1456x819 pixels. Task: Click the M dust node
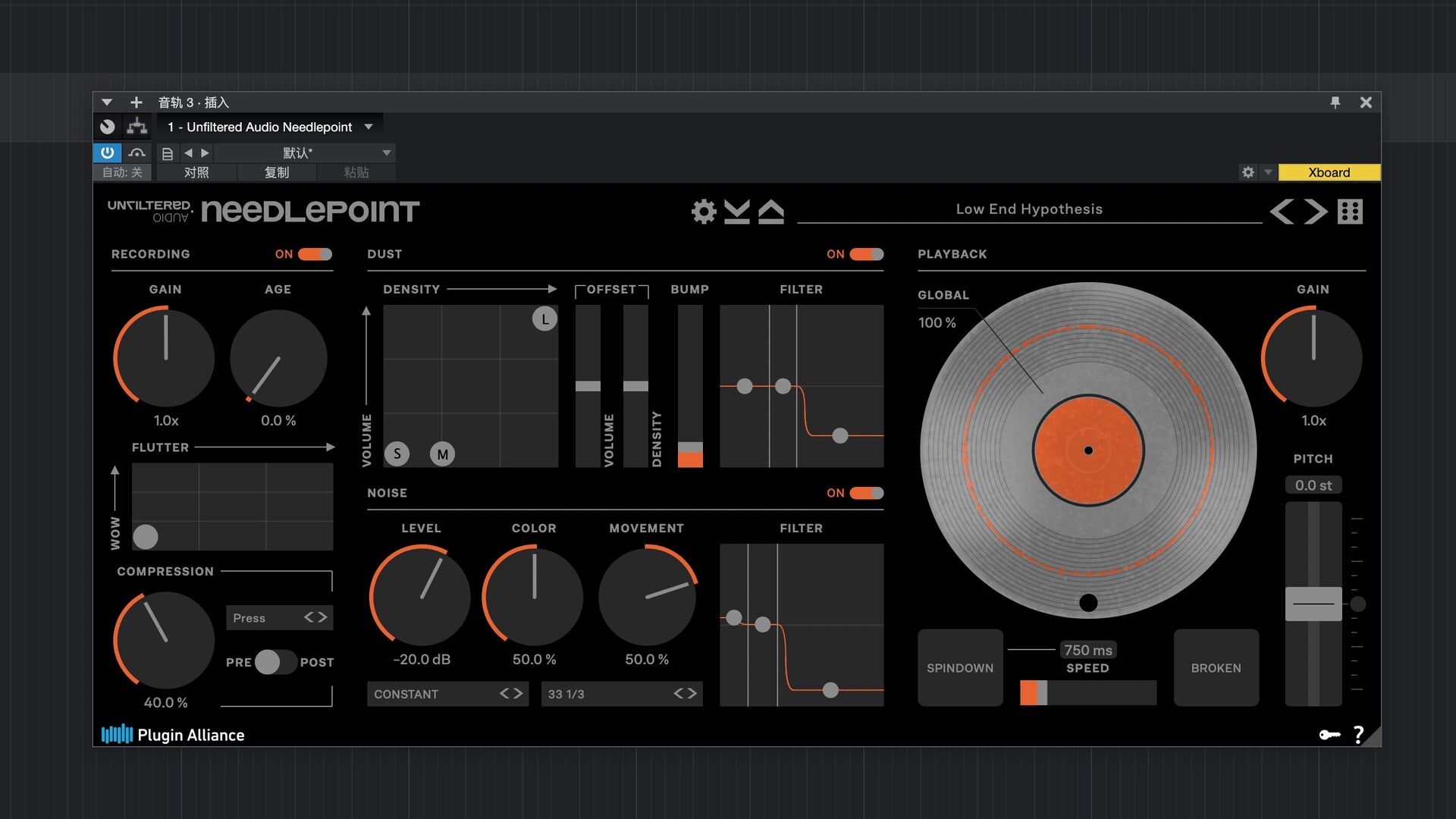coord(442,454)
